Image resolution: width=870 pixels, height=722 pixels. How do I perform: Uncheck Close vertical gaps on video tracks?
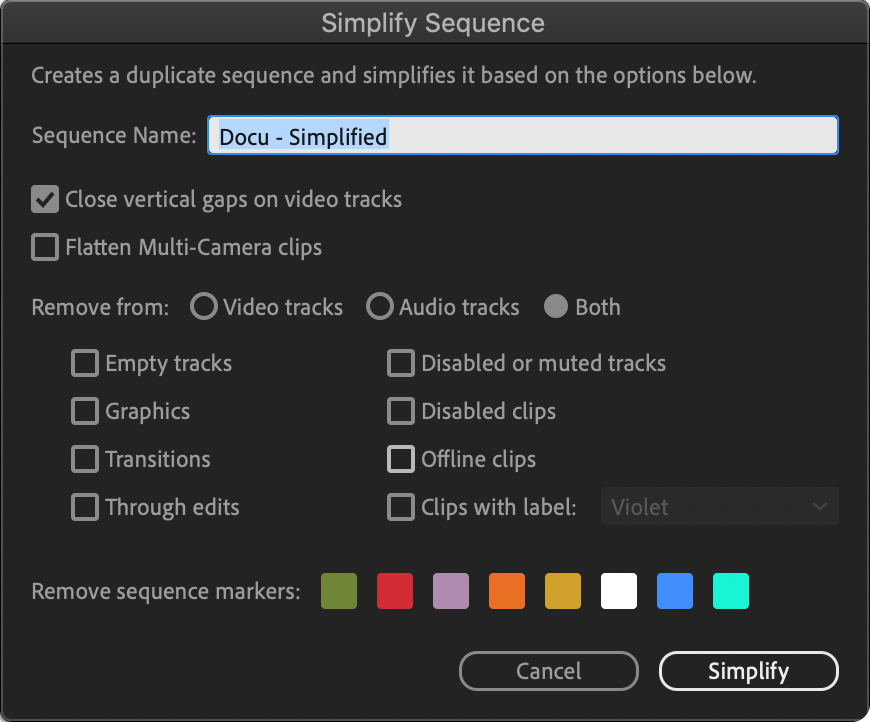[x=45, y=199]
